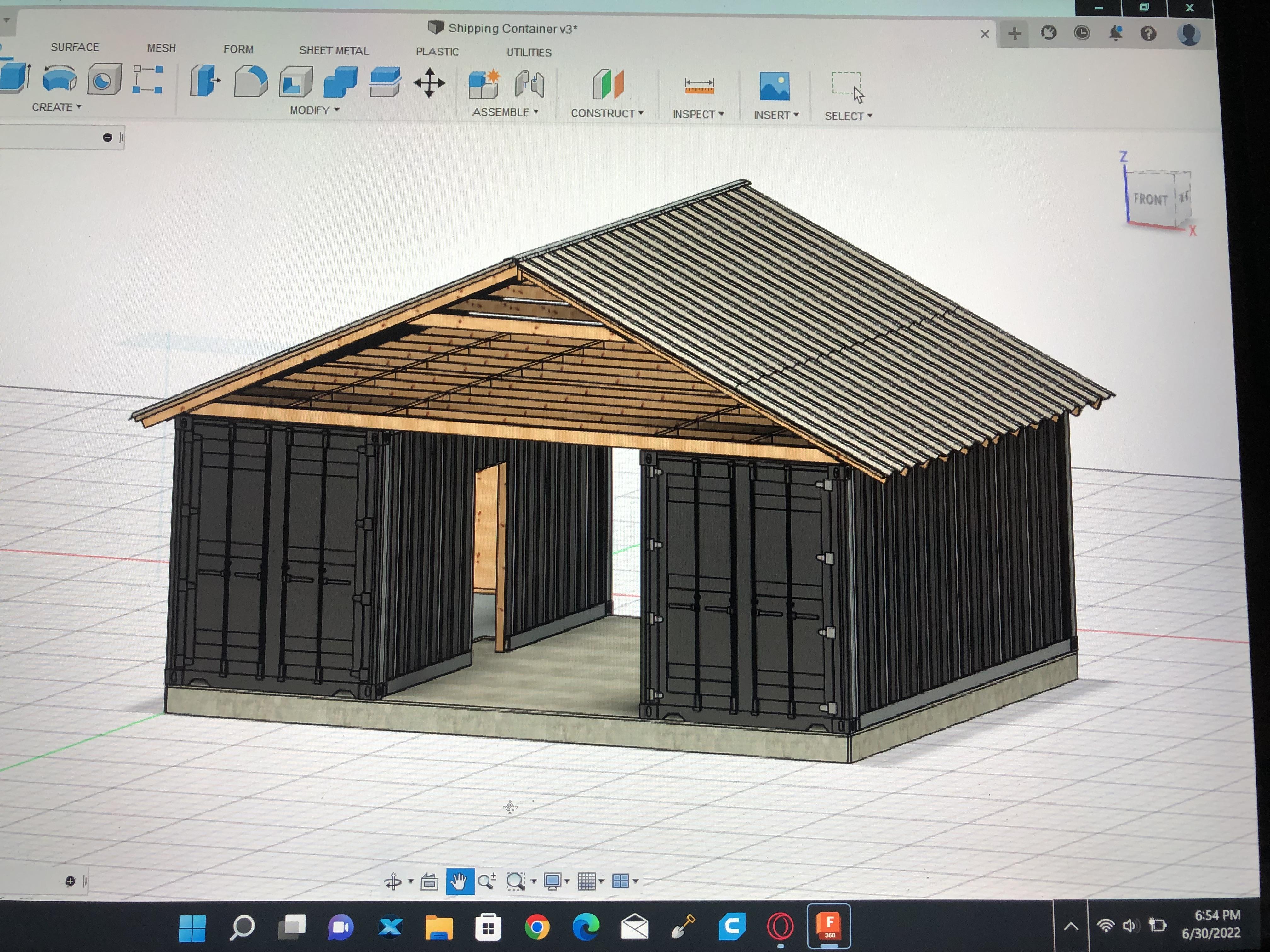Click the Move/Copy arrows icon
1270x952 pixels.
(429, 82)
